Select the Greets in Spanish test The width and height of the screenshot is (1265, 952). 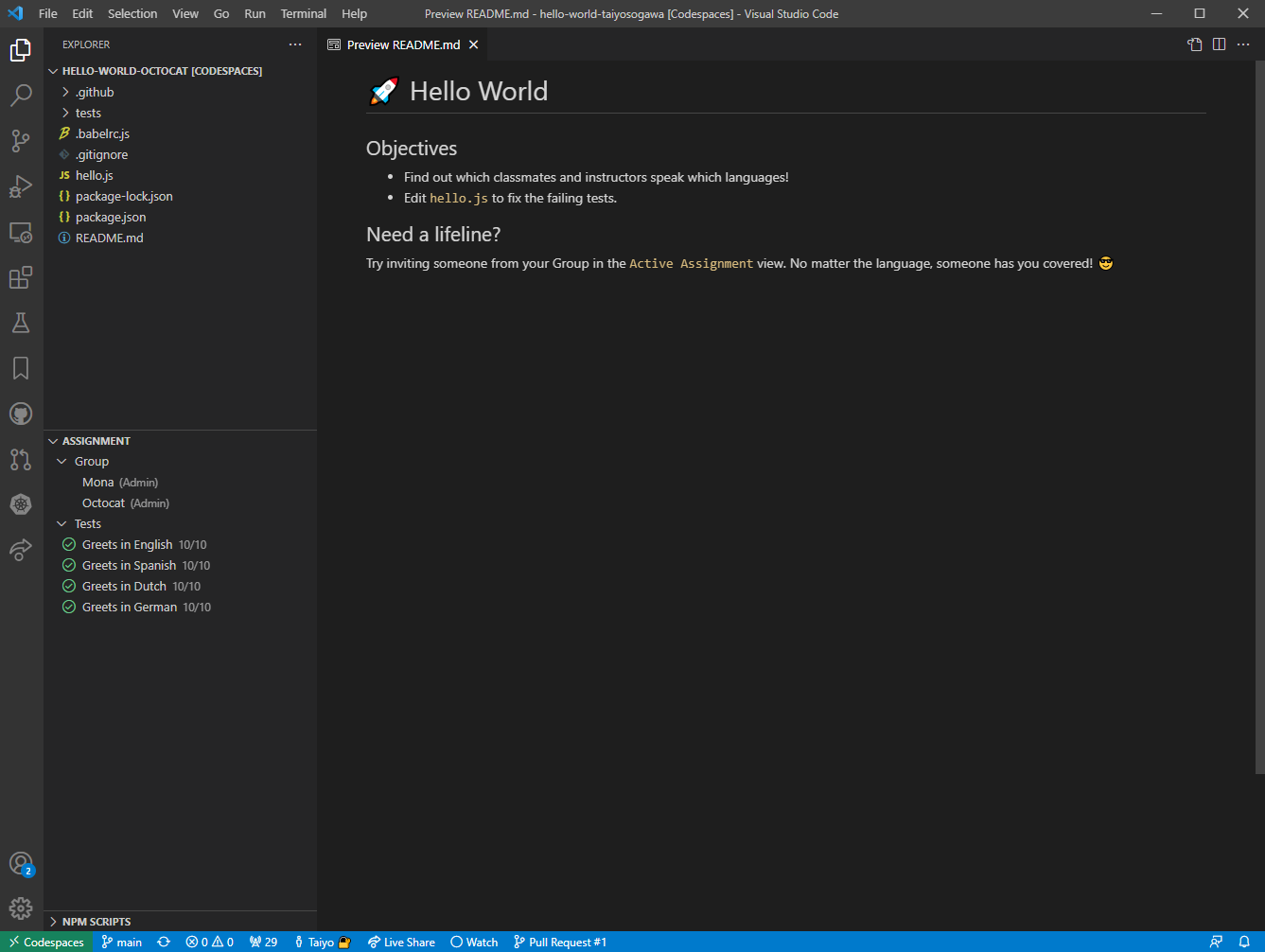129,565
